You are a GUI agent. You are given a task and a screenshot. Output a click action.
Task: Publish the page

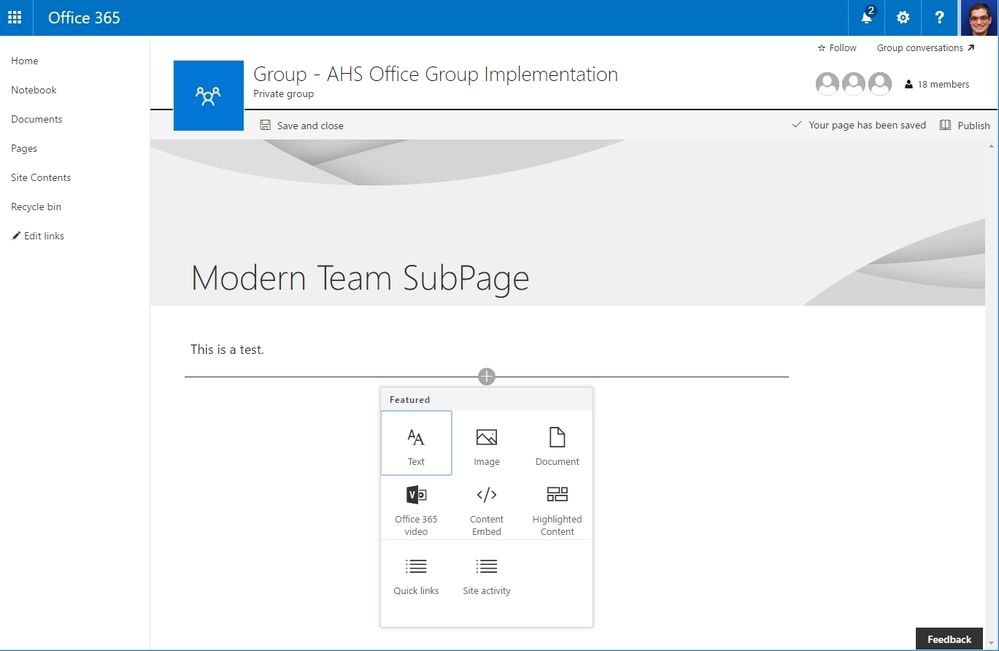pos(965,125)
